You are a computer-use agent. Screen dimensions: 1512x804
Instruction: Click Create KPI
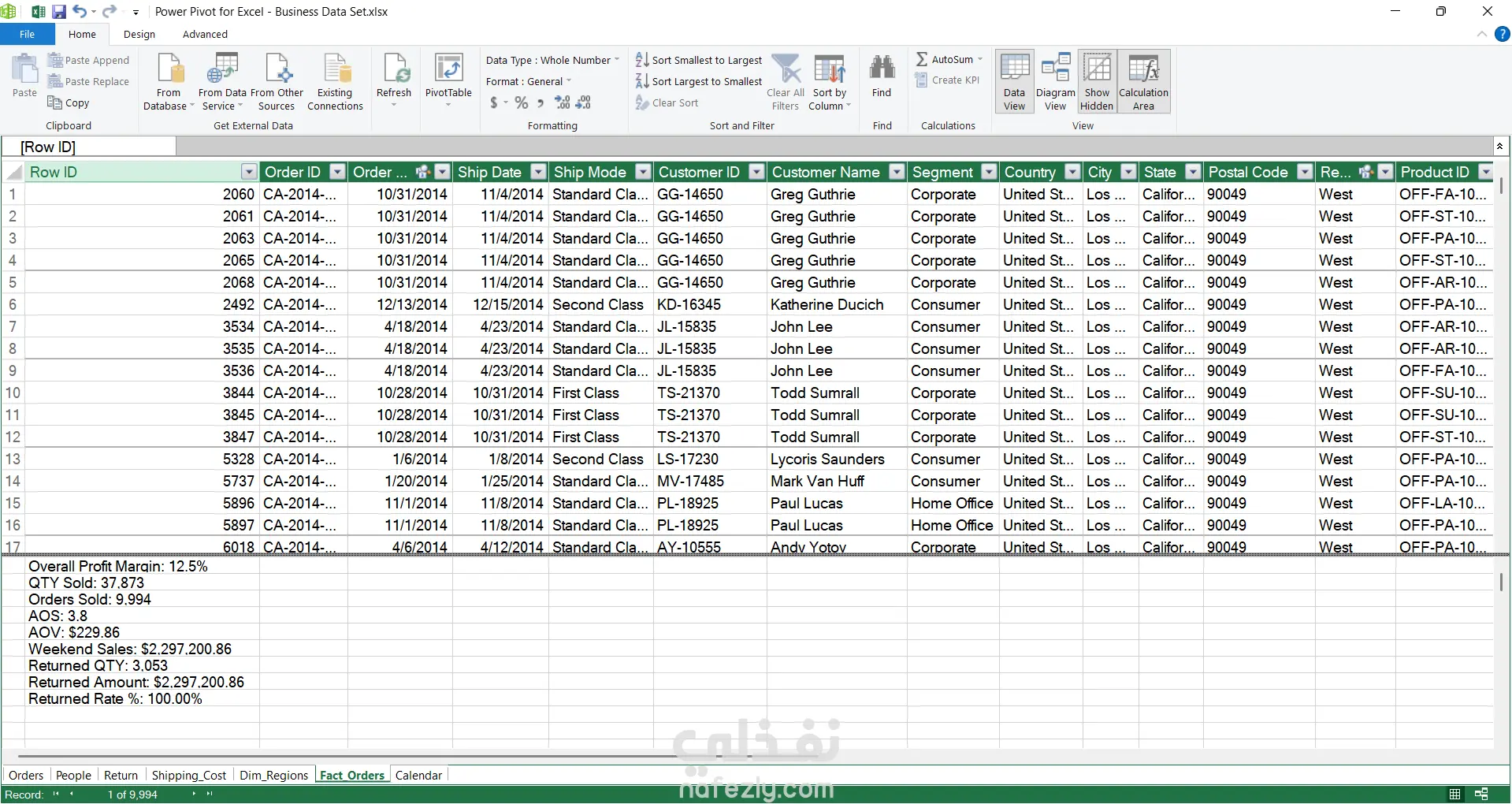947,80
